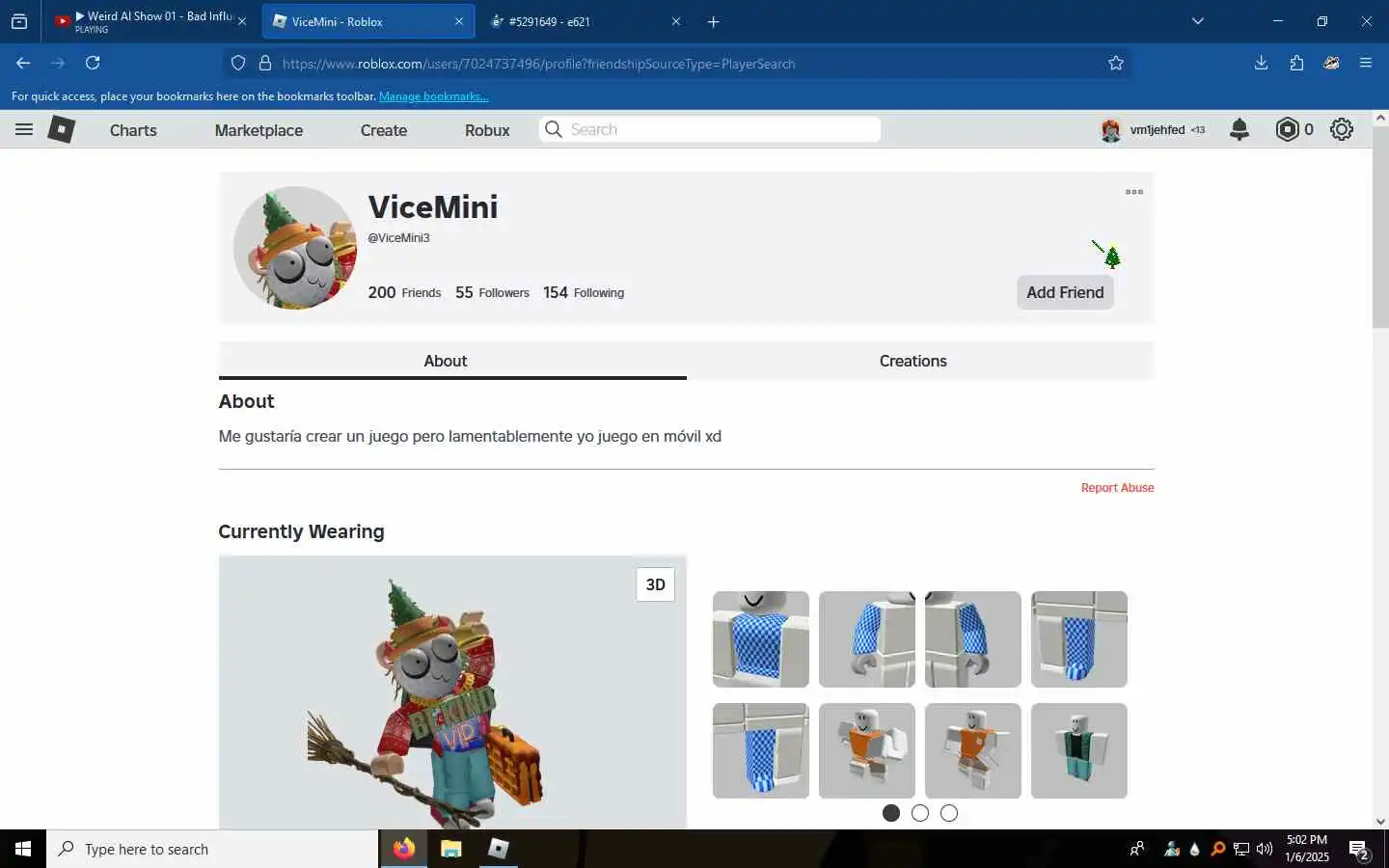Open a new browser tab
The image size is (1389, 868).
coord(714,21)
